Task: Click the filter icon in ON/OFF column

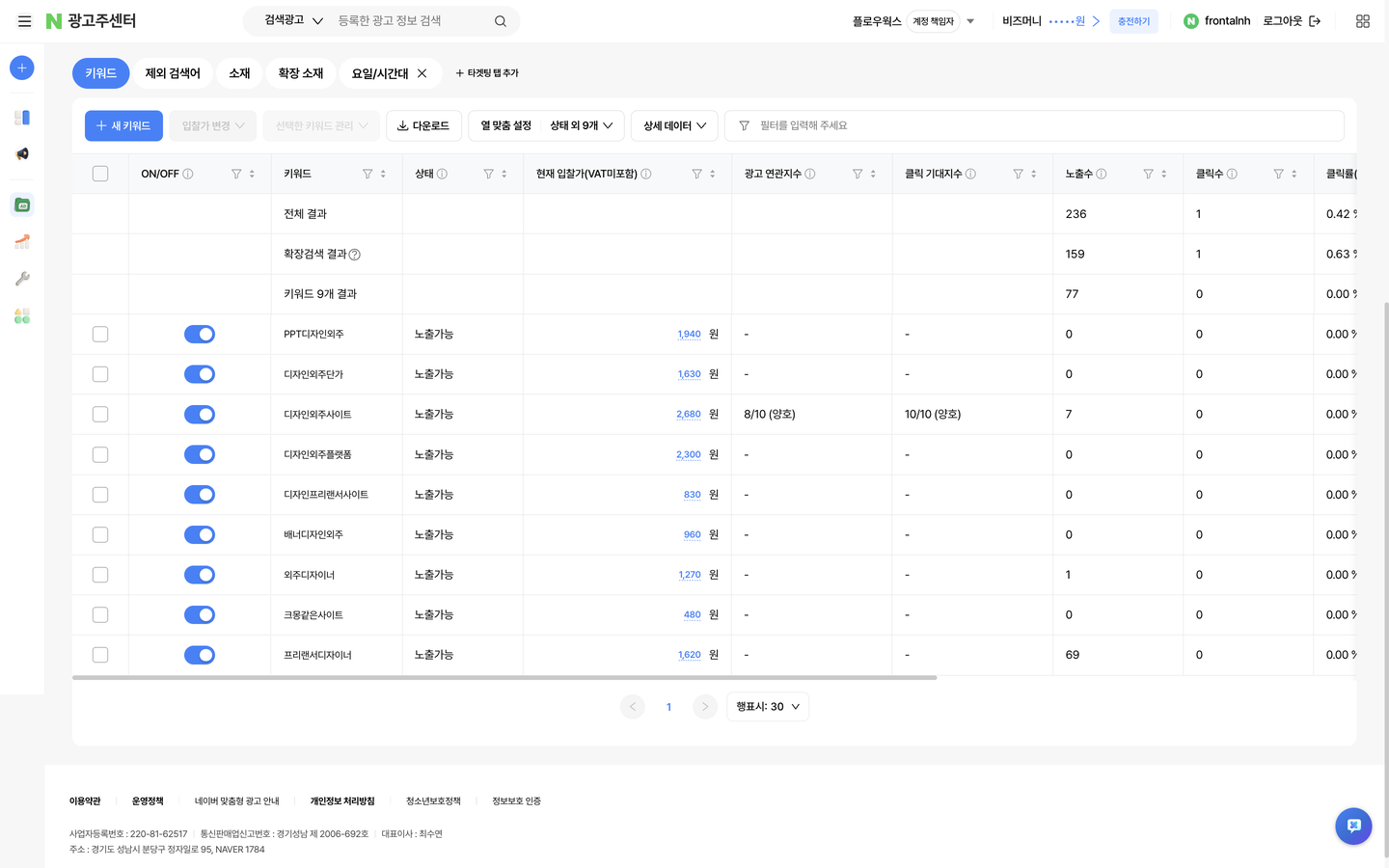Action: tap(236, 175)
